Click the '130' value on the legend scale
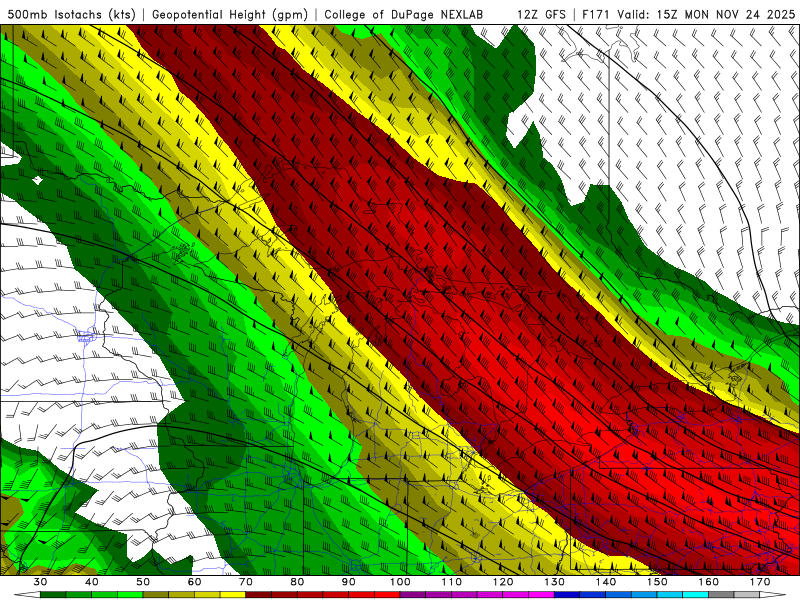800x600 pixels. (554, 582)
